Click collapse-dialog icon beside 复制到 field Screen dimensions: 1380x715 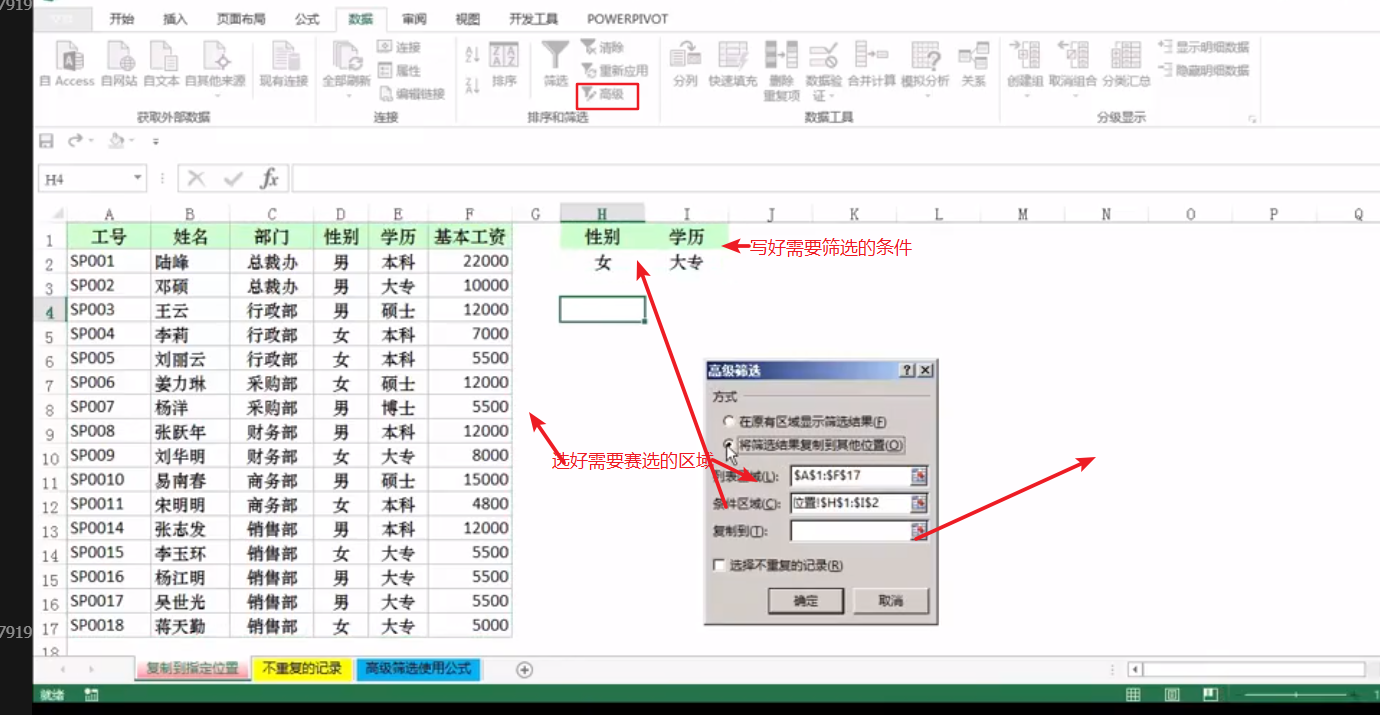919,531
